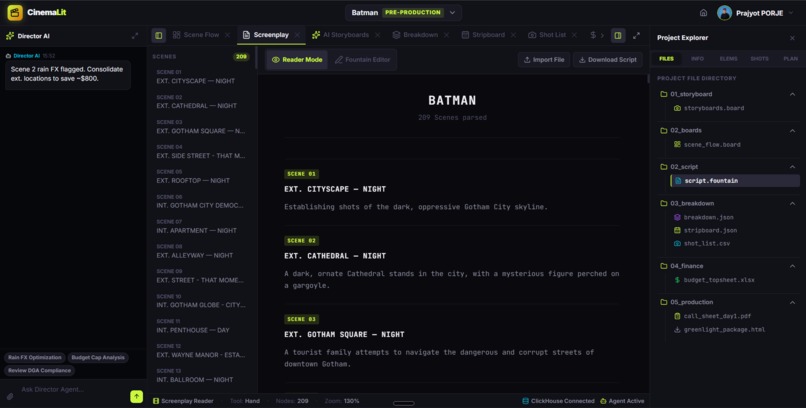Viewport: 806px width, 408px height.
Task: Click Rain FX Optimization suggestion
Action: point(34,358)
